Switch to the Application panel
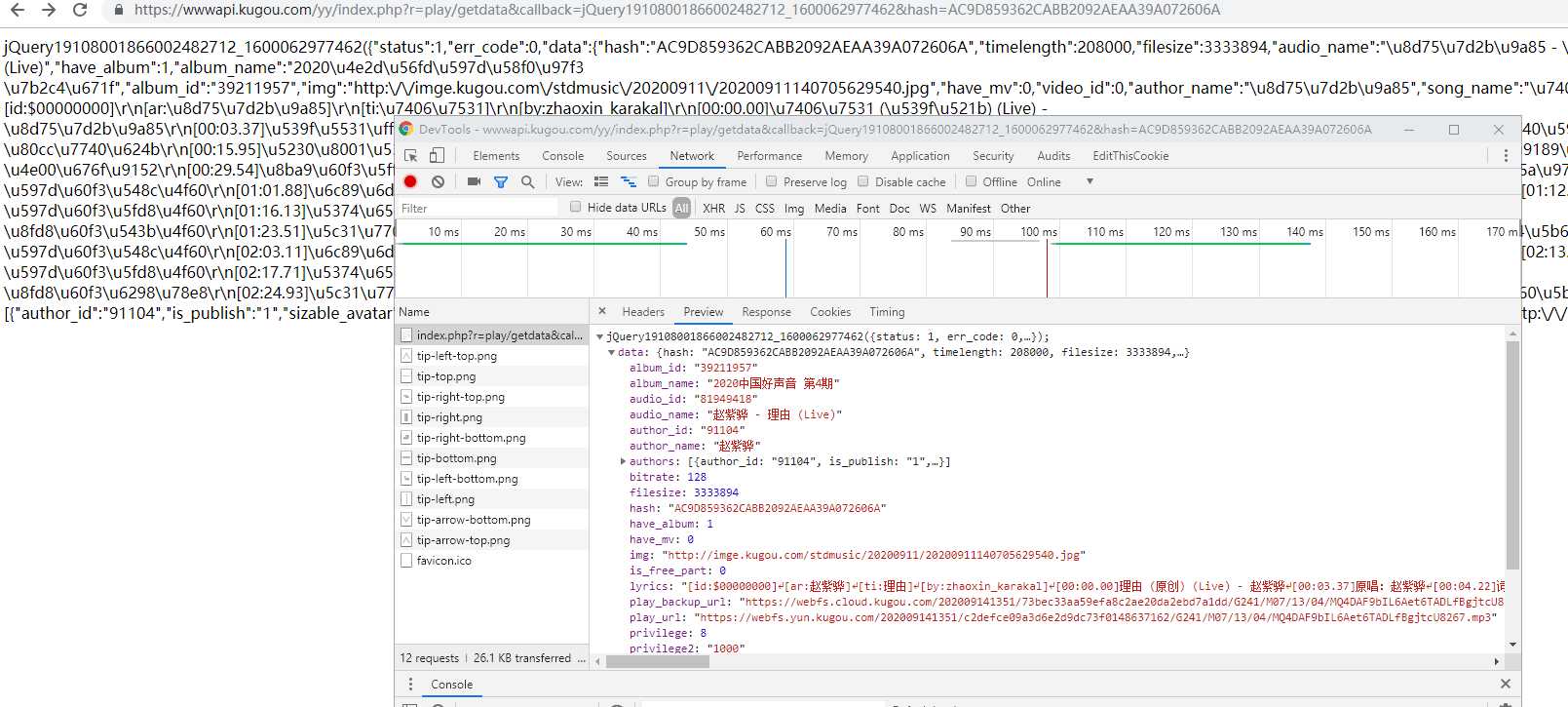The image size is (1568, 707). [920, 156]
